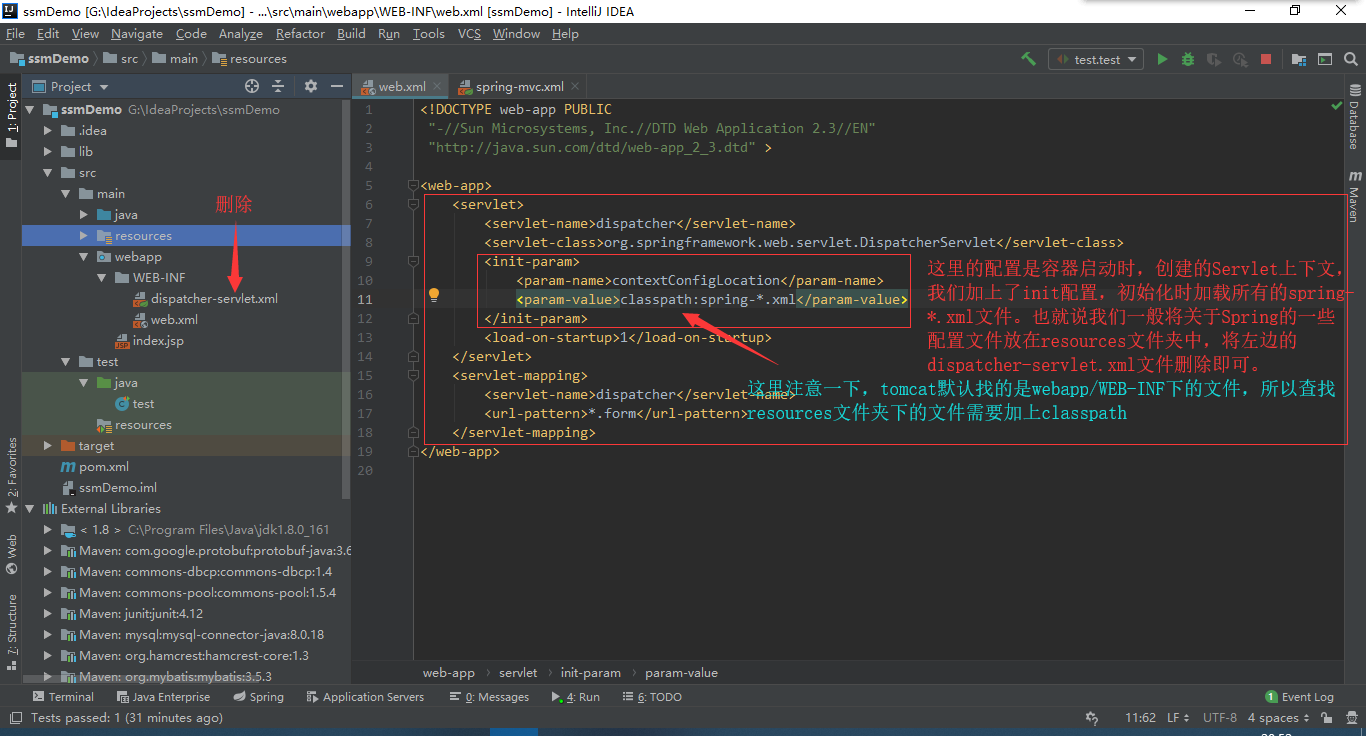Viewport: 1366px width, 736px height.
Task: Open Project Structure from the toolbar
Action: (x=1299, y=59)
